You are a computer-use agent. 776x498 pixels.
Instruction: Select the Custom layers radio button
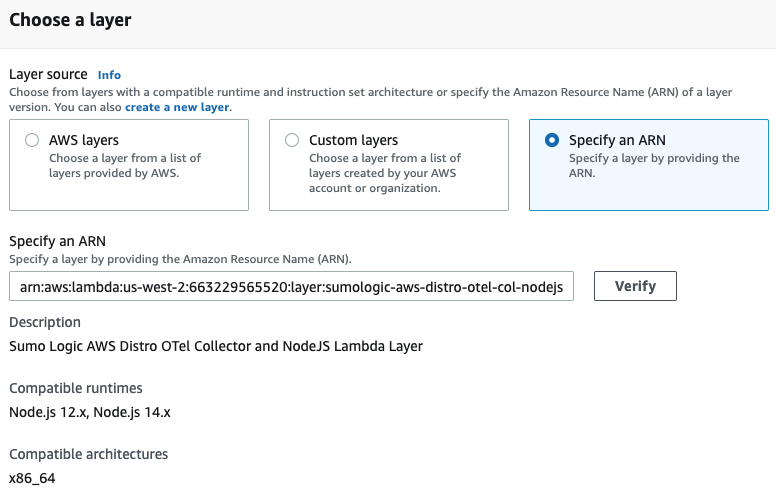[x=292, y=141]
